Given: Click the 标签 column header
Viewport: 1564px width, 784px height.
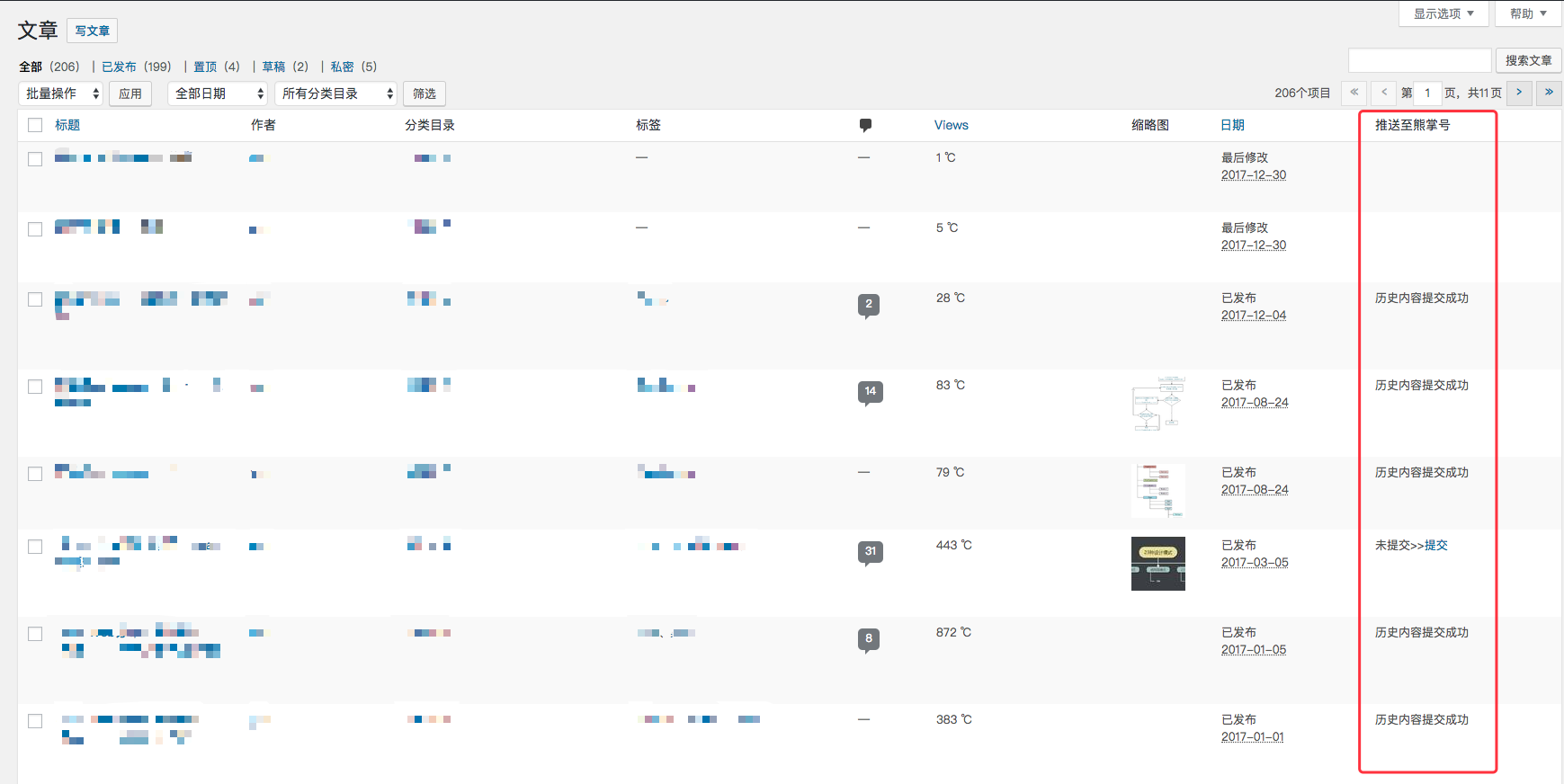Looking at the screenshot, I should click(648, 125).
